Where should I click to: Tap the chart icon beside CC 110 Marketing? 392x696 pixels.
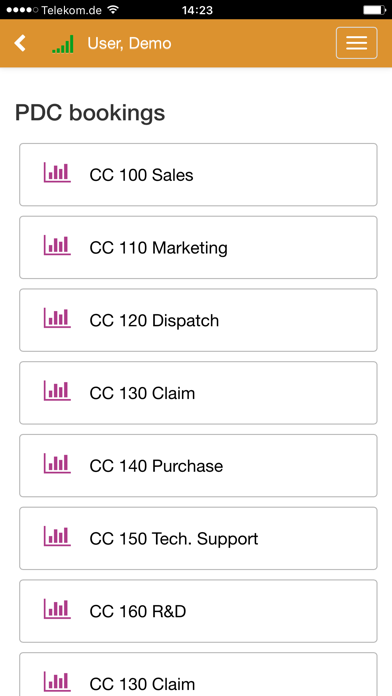[57, 245]
